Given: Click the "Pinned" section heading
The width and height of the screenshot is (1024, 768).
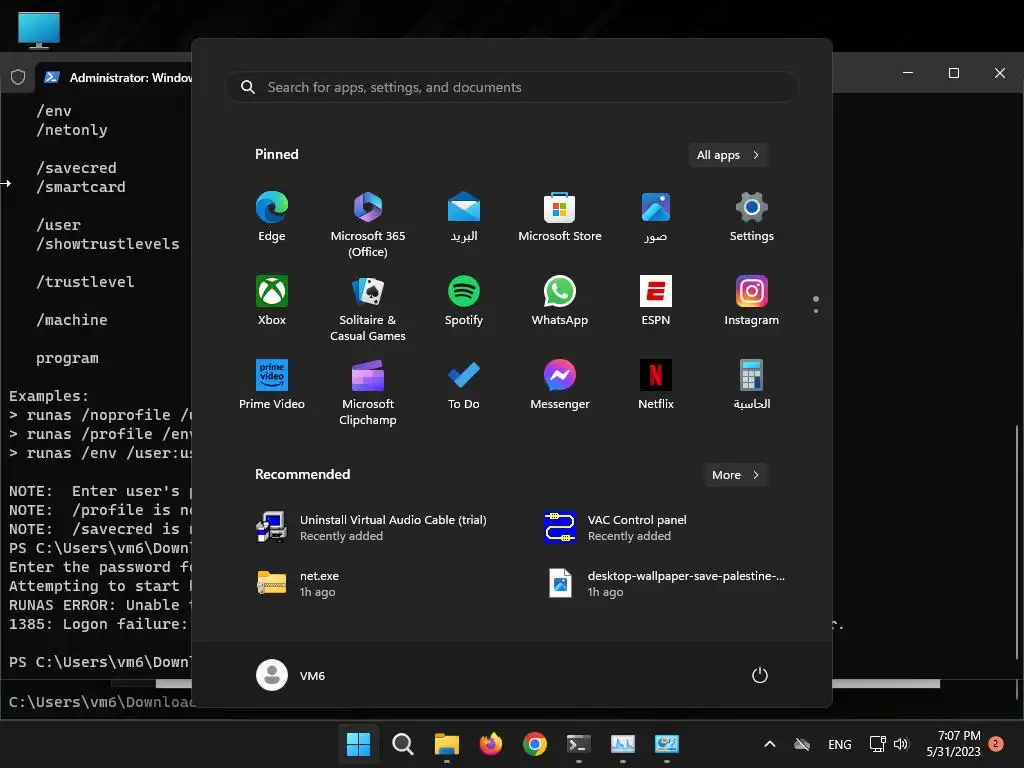Looking at the screenshot, I should click(277, 154).
